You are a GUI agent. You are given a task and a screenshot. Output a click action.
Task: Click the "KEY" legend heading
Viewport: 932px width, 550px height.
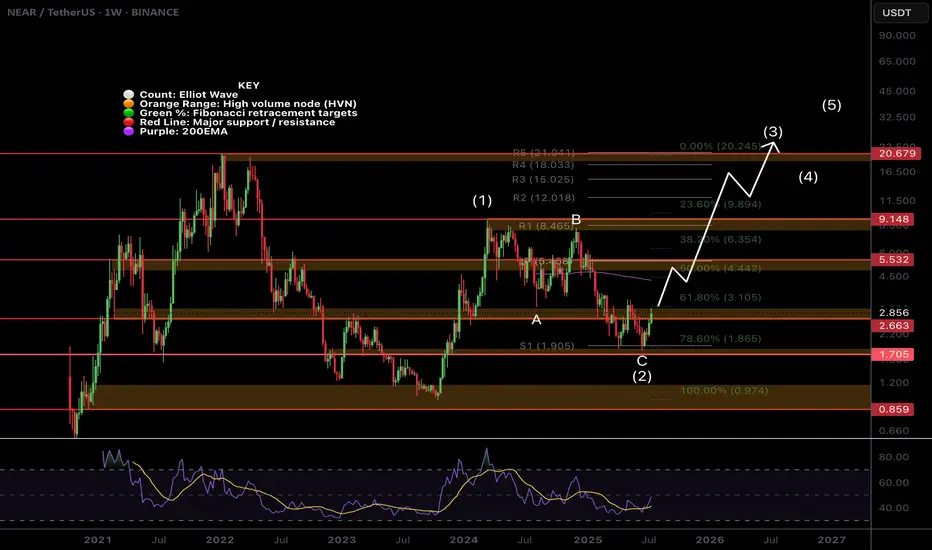tap(248, 86)
